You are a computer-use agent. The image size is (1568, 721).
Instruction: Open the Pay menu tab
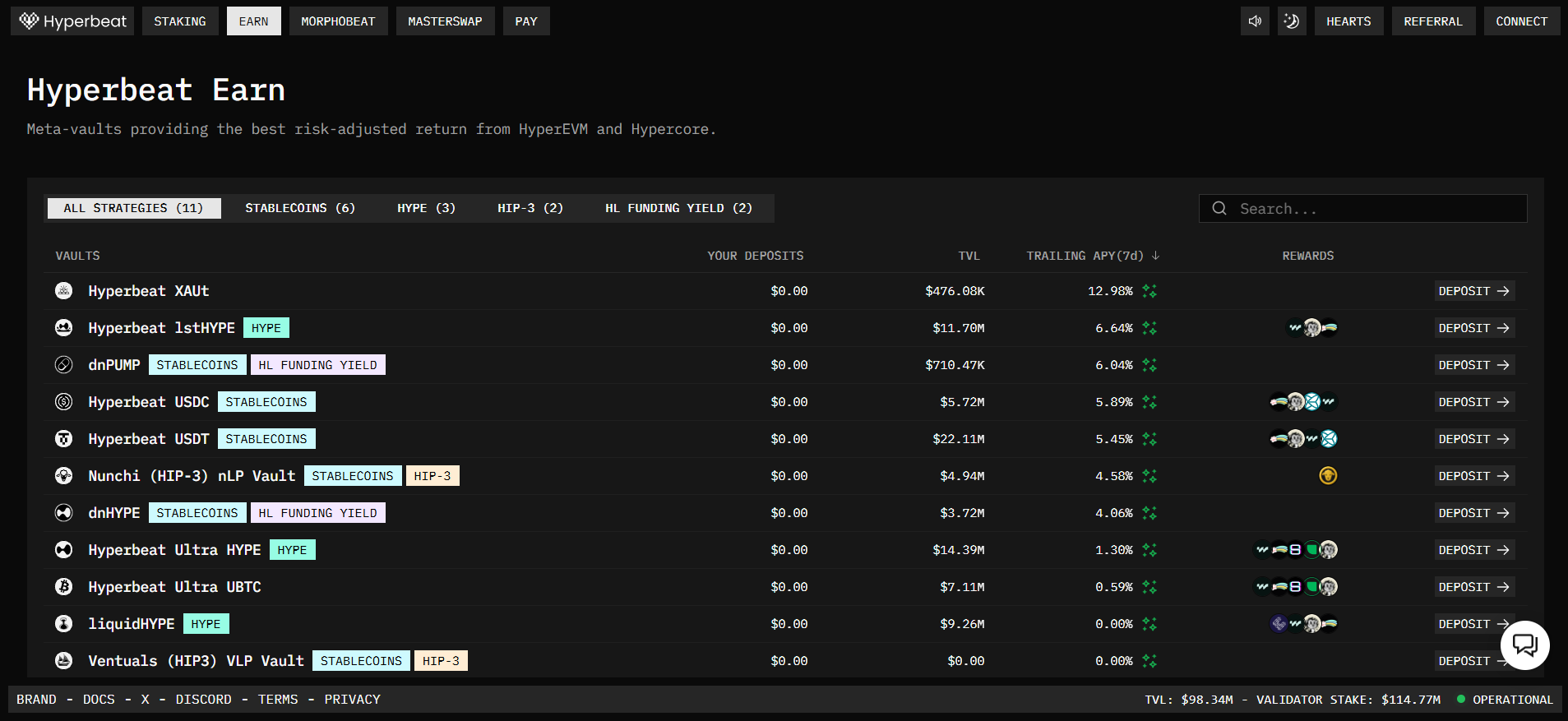(x=526, y=21)
